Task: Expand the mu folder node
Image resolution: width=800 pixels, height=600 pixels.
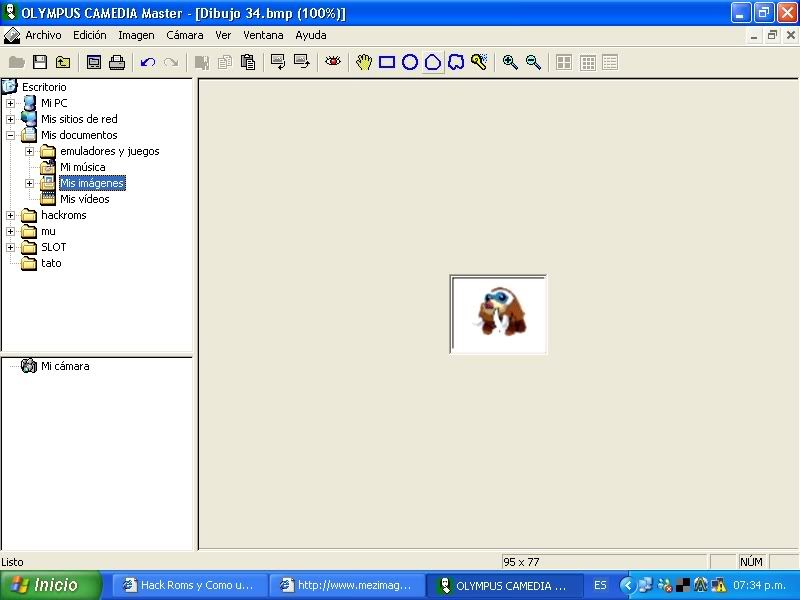Action: pyautogui.click(x=10, y=231)
